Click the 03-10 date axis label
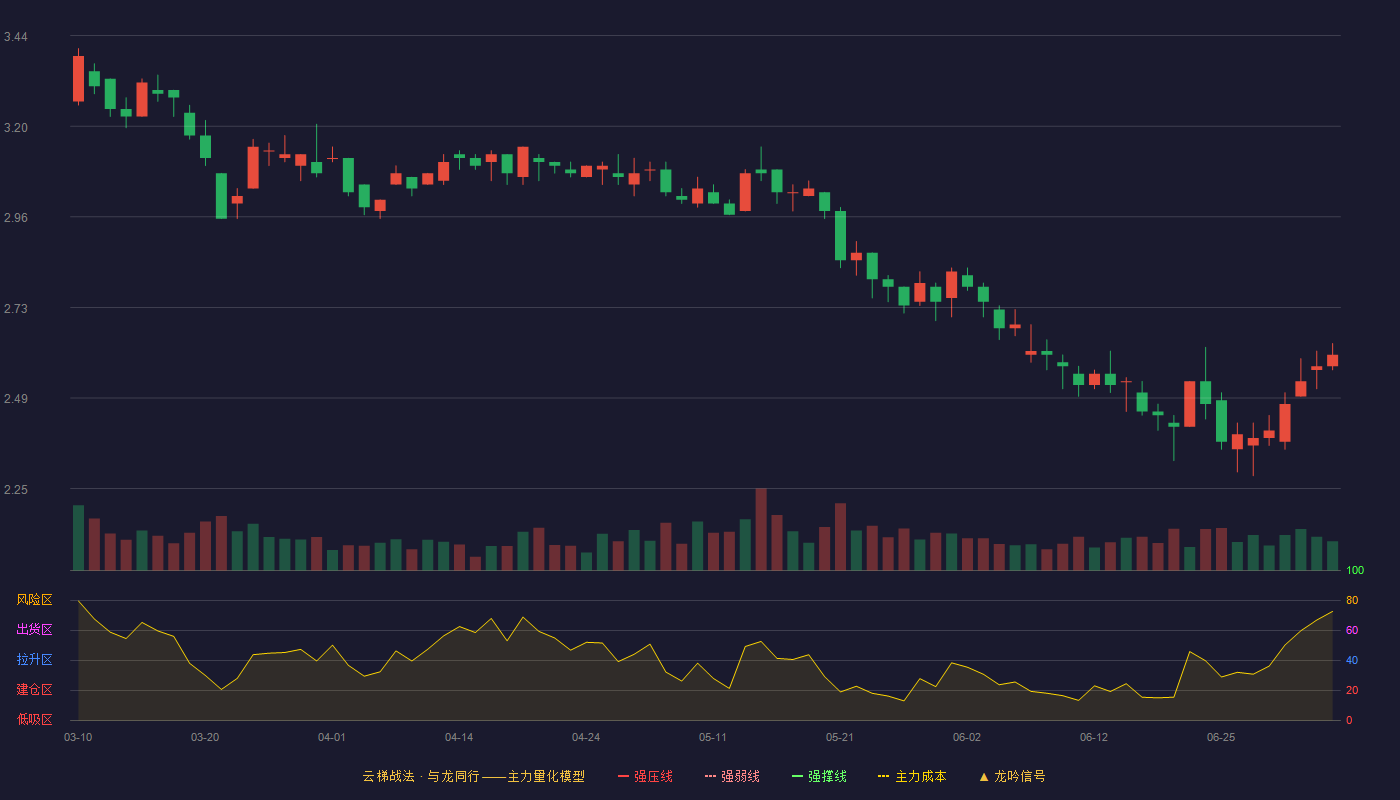Screen dimensions: 1400x800 [78, 737]
